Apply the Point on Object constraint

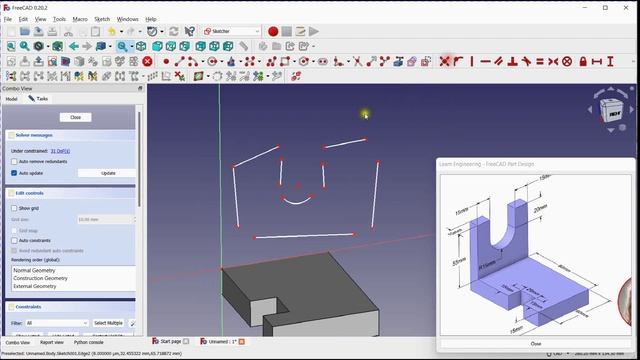[458, 62]
